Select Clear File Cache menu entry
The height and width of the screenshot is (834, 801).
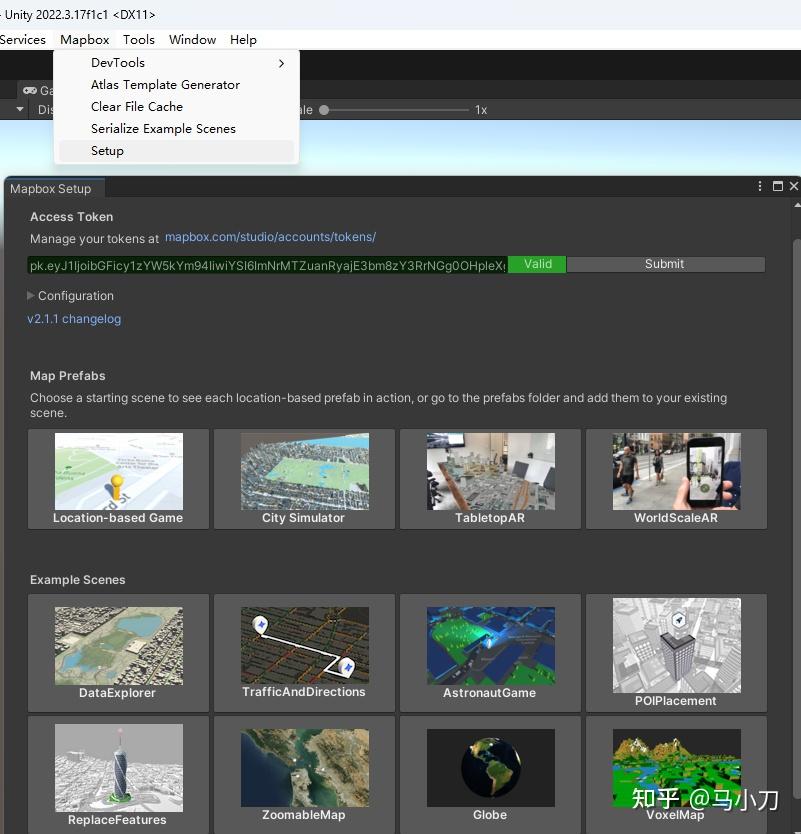click(137, 107)
